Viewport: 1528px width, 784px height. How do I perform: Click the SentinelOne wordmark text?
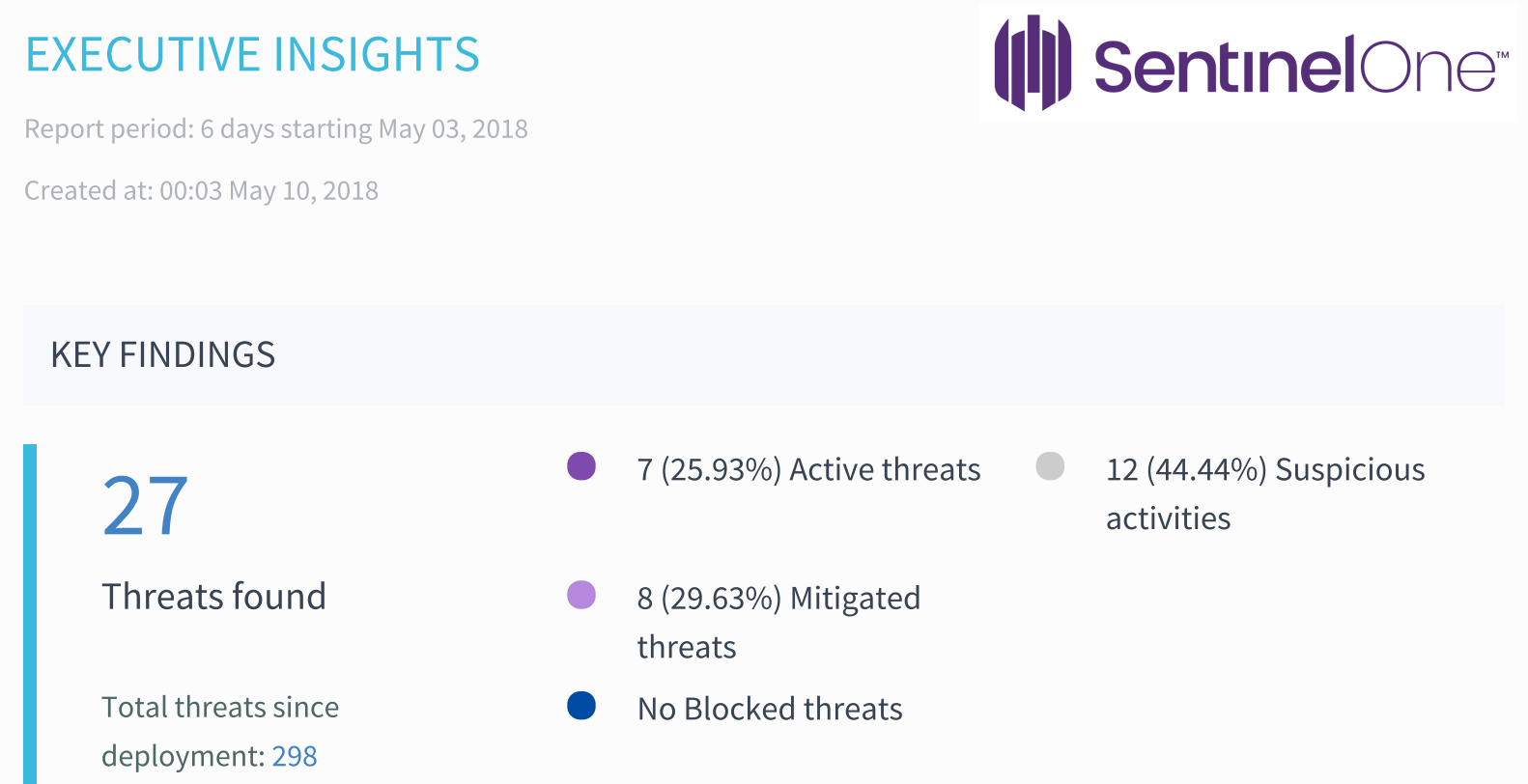click(1294, 66)
